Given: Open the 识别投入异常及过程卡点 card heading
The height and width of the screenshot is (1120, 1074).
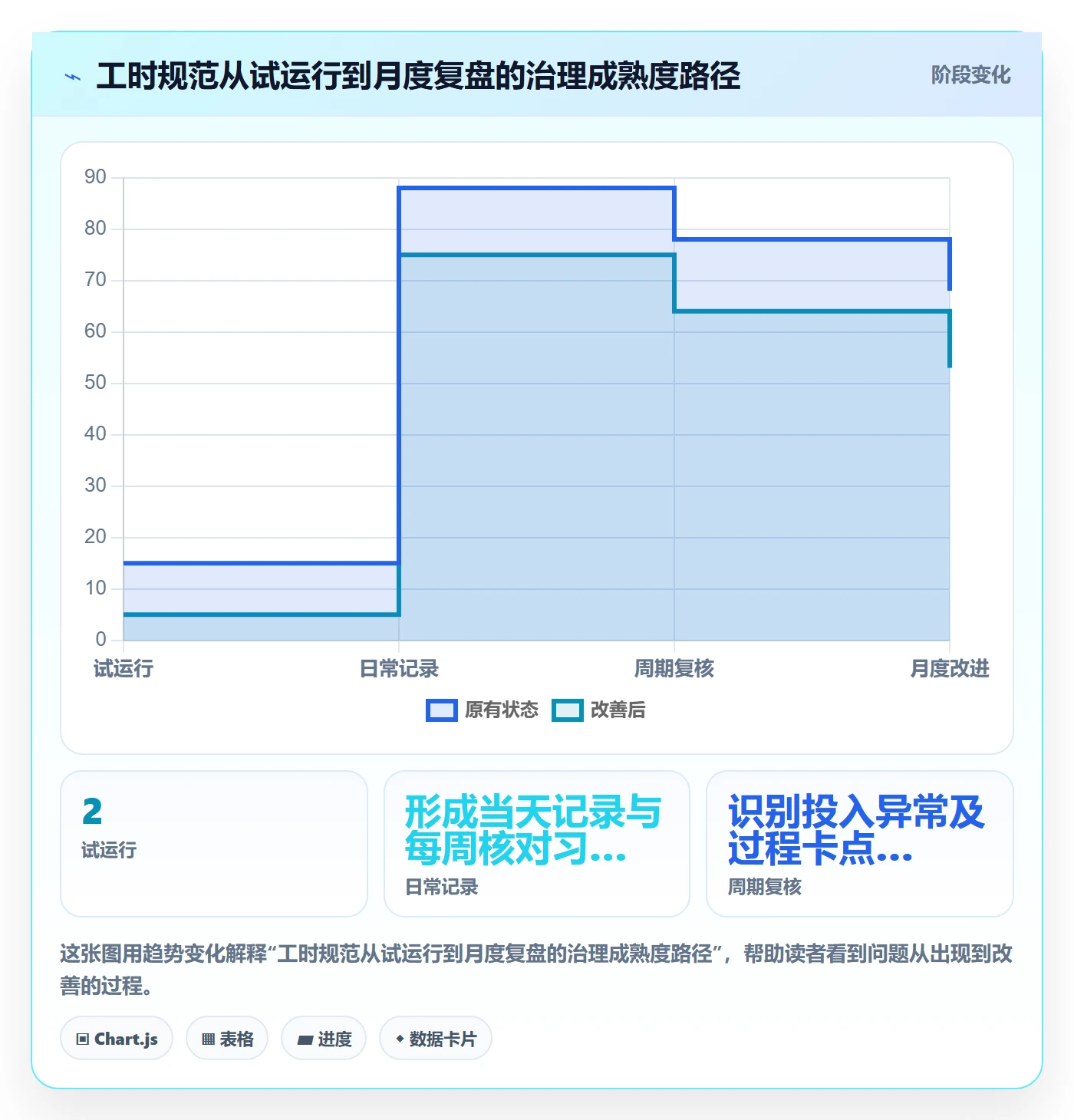Looking at the screenshot, I should [855, 830].
